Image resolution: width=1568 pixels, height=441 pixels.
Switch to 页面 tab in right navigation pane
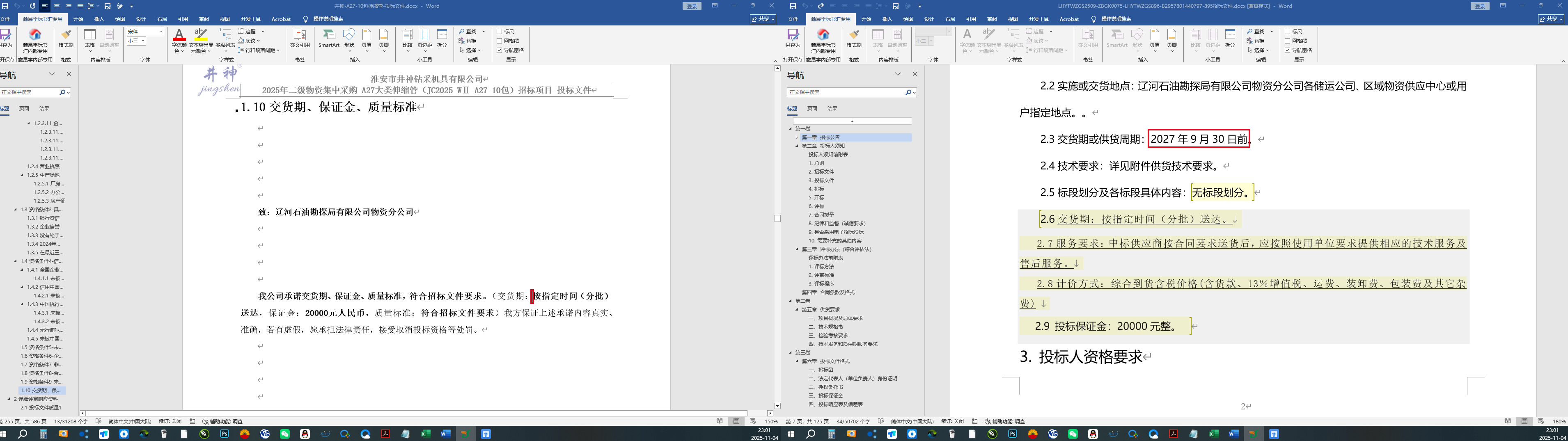point(812,108)
